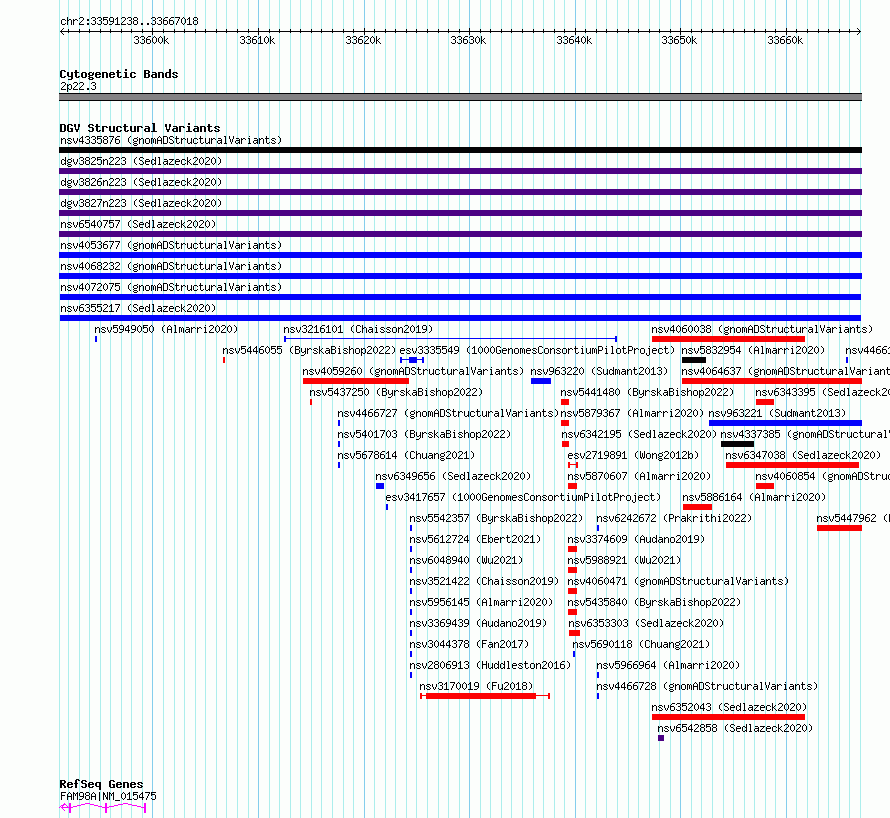The image size is (890, 818).
Task: Select red bar under nsv5886164 Almarri2020
Action: tap(697, 507)
